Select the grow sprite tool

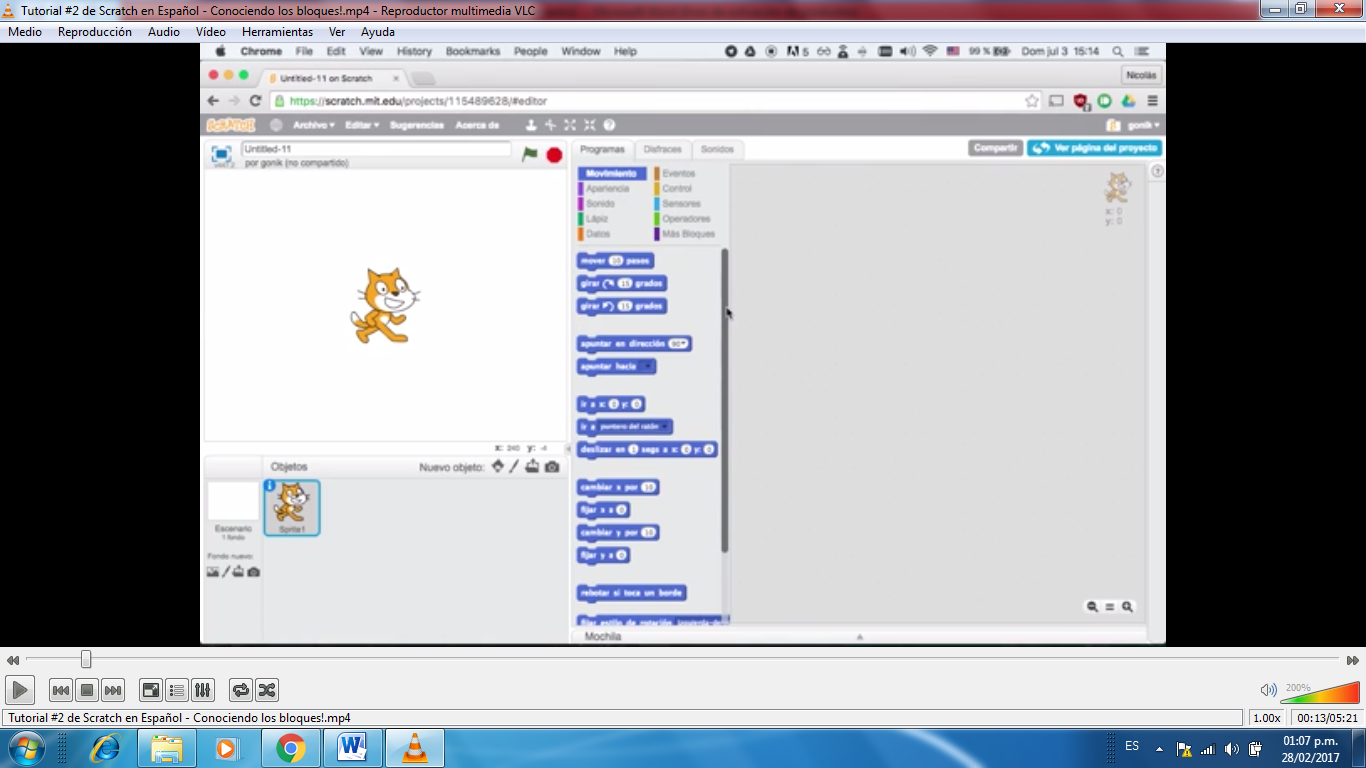[570, 125]
